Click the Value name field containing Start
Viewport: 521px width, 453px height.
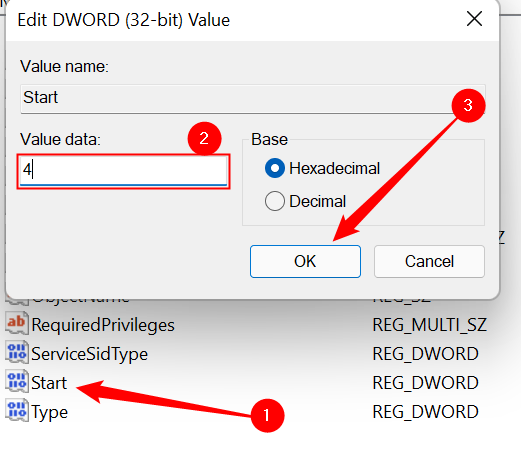(x=253, y=99)
